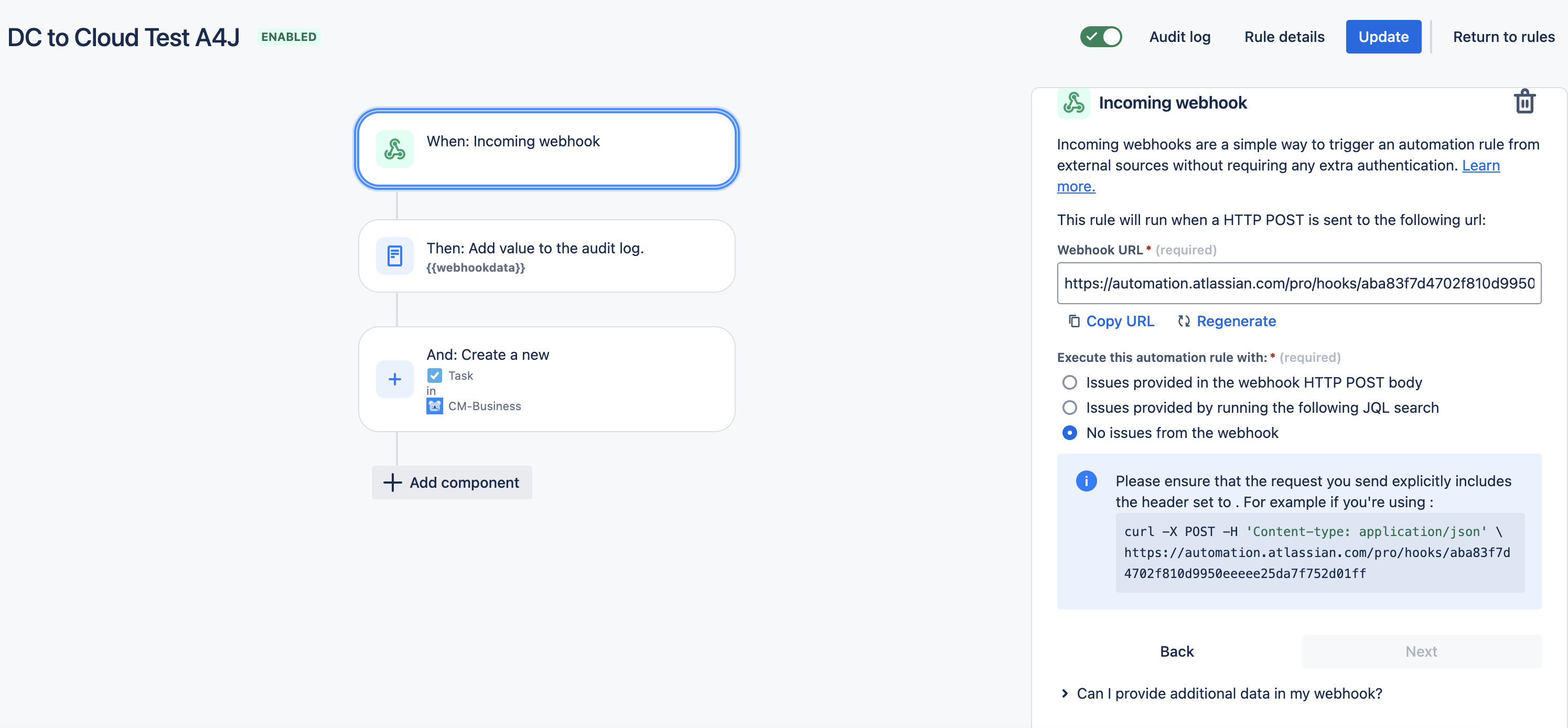This screenshot has height=728, width=1568.
Task: Click the blue info icon in the notice box
Action: (1087, 481)
